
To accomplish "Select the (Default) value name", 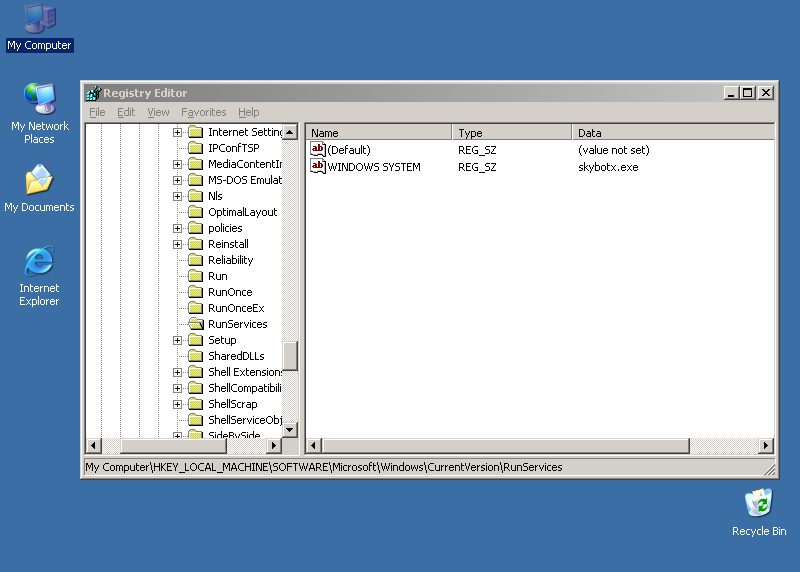I will point(349,150).
